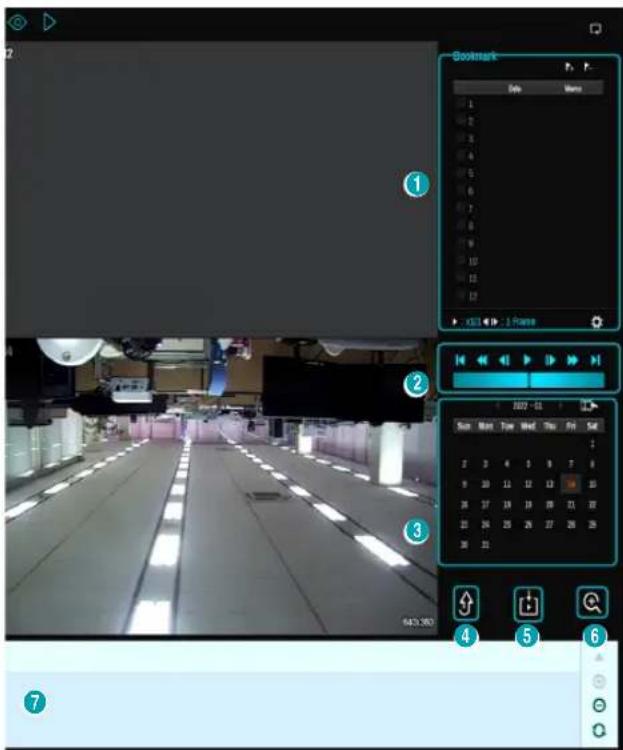
Task: Tick checkbox for bookmark row 1
Action: pos(461,104)
